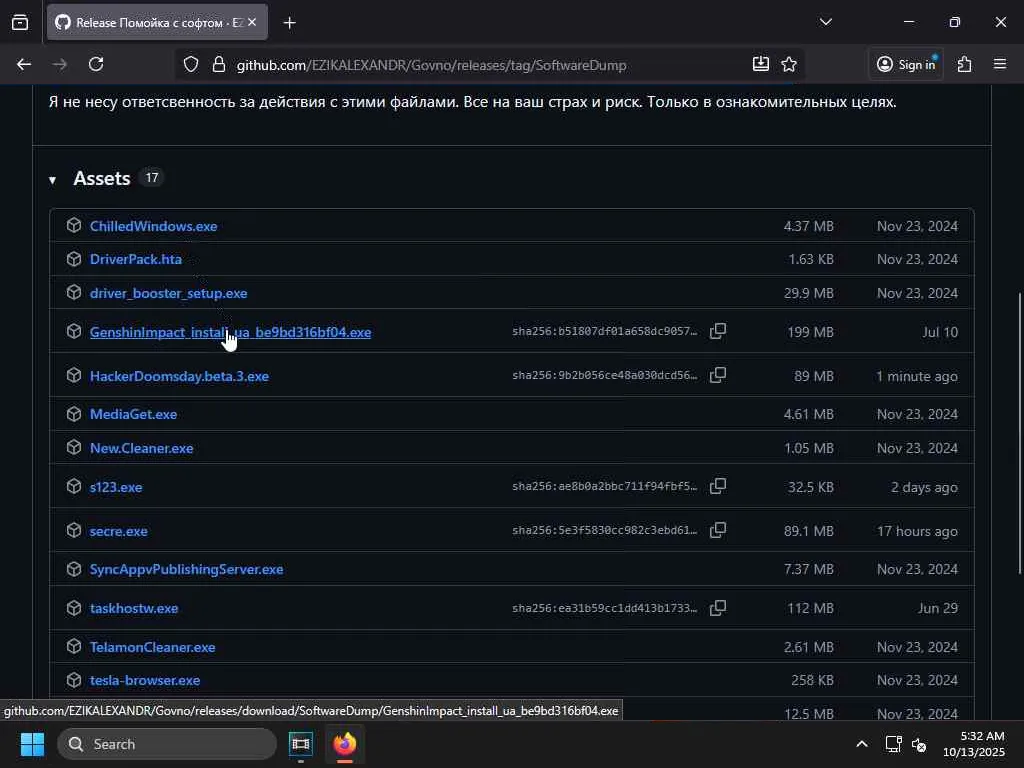Download DriverPack.hta

tap(136, 259)
